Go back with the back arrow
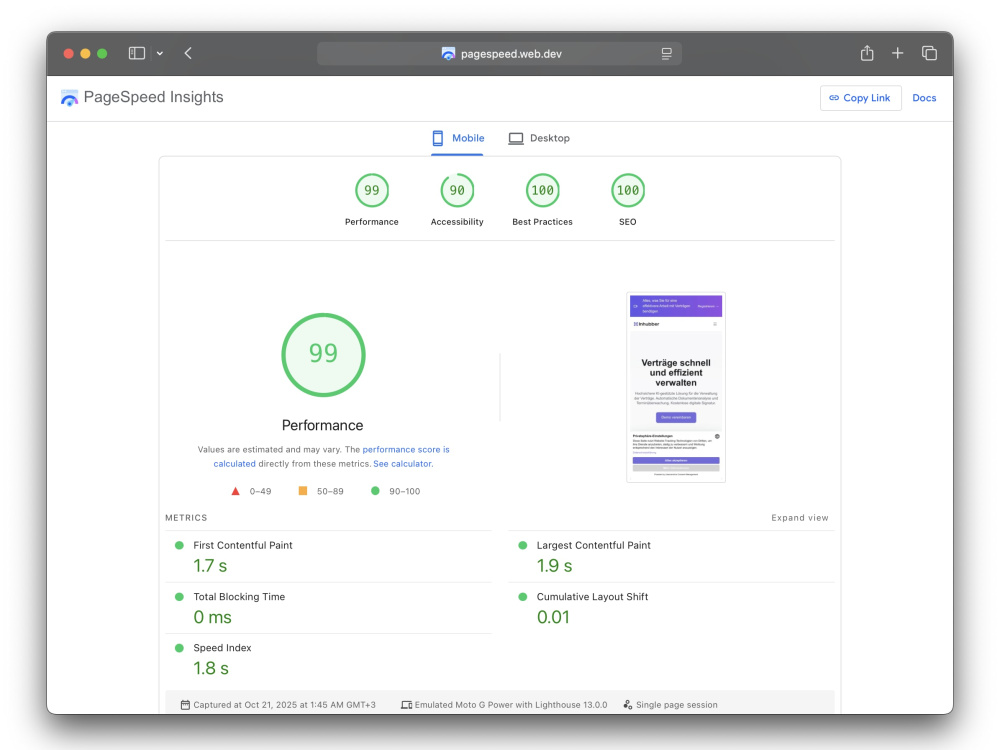Image resolution: width=1000 pixels, height=750 pixels. pos(188,54)
